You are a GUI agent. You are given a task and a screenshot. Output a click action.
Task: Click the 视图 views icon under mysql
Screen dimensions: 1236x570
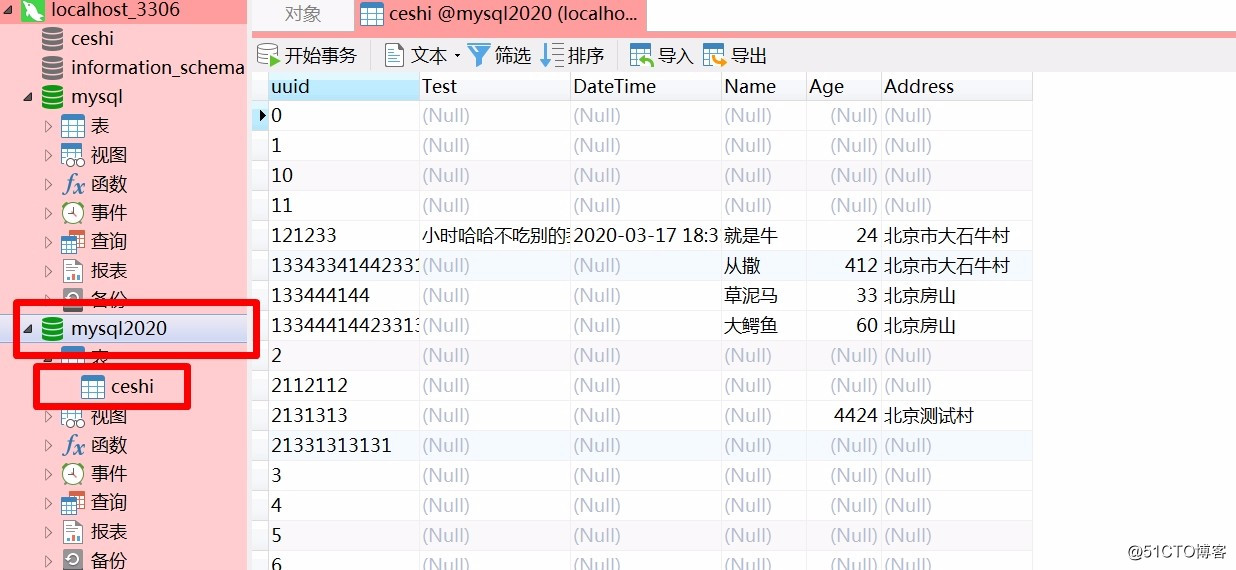click(x=73, y=156)
